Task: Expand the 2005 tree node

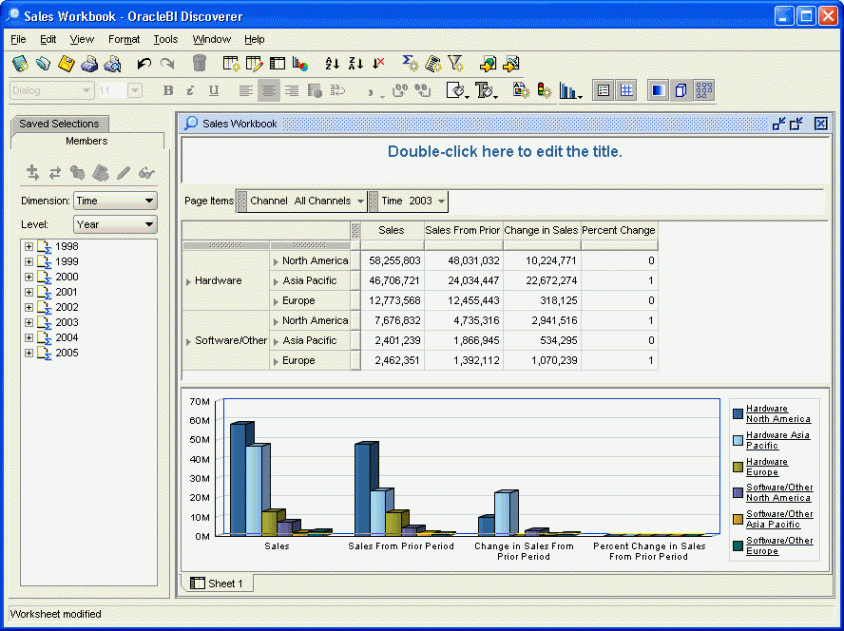Action: pos(29,353)
